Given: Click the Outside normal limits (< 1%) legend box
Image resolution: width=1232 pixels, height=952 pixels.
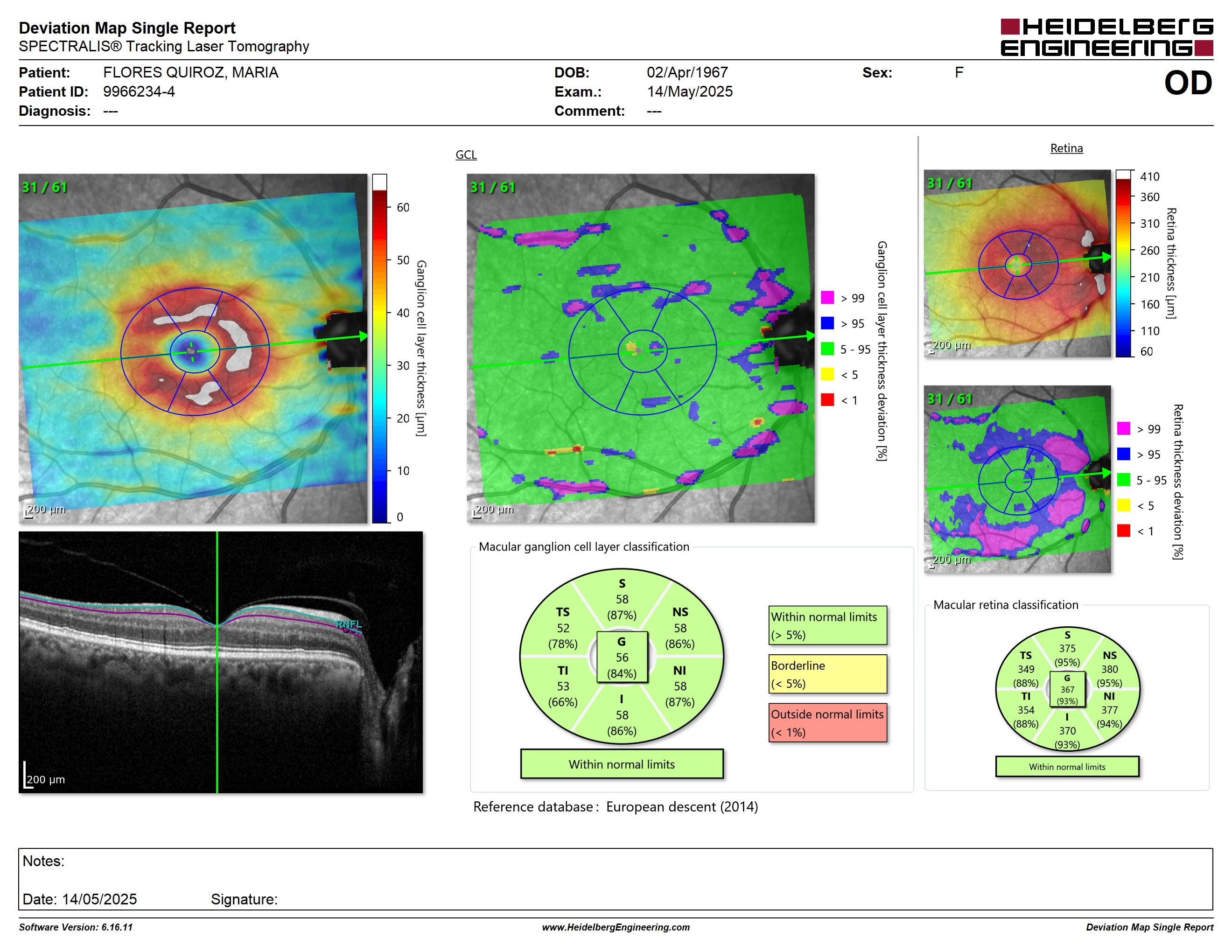Looking at the screenshot, I should pos(827,722).
